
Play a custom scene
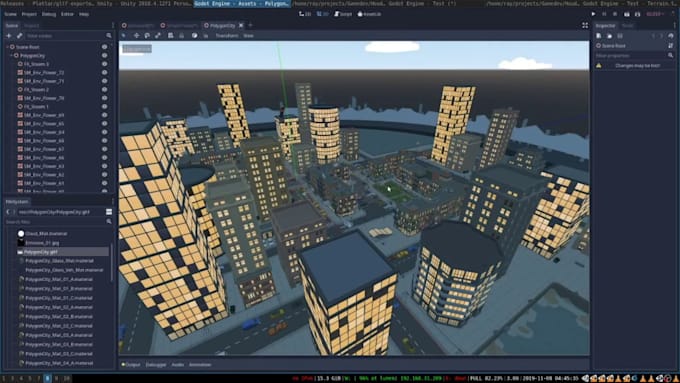pos(637,14)
